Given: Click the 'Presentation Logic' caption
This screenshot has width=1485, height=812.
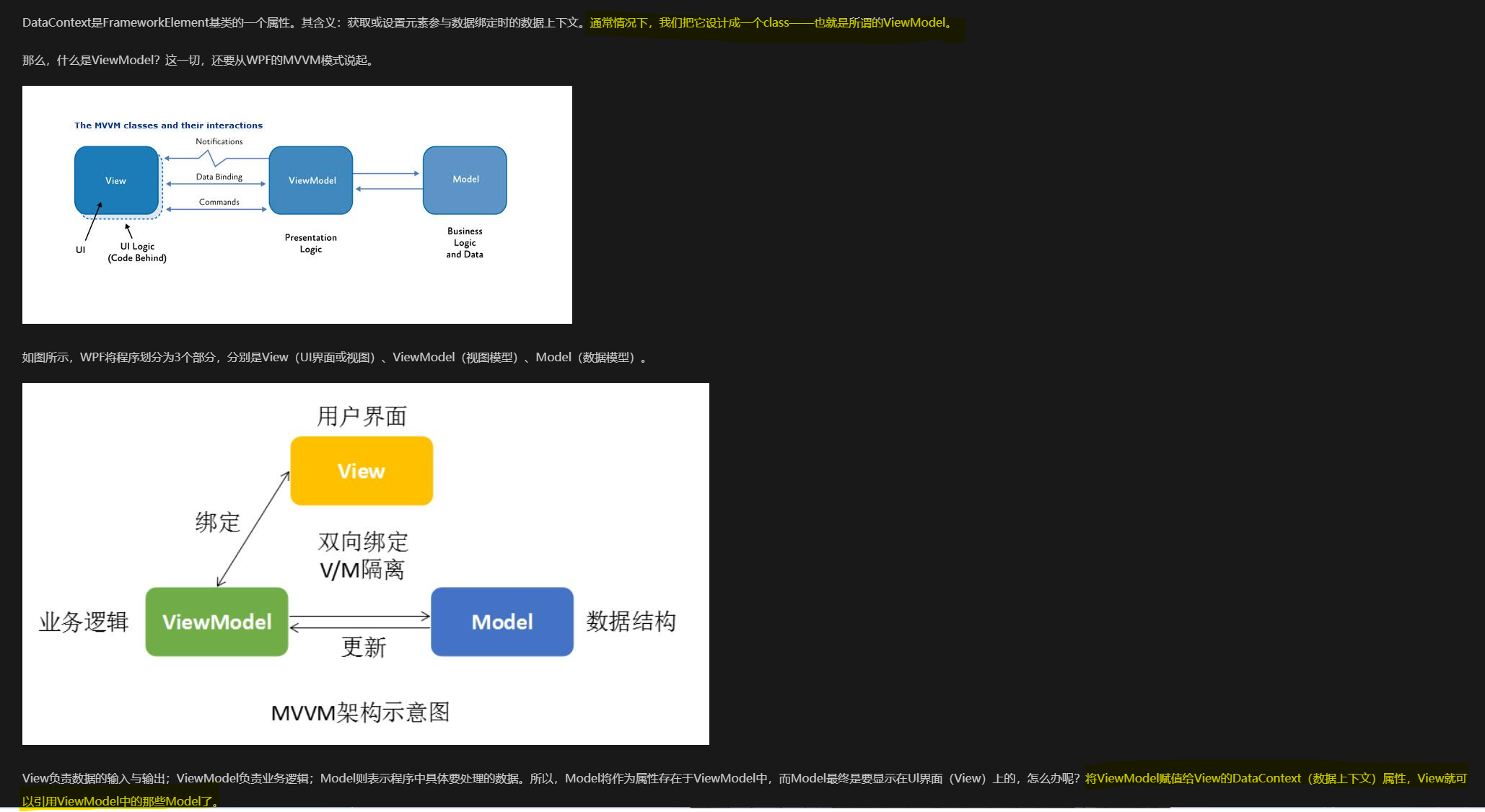Looking at the screenshot, I should pyautogui.click(x=311, y=243).
